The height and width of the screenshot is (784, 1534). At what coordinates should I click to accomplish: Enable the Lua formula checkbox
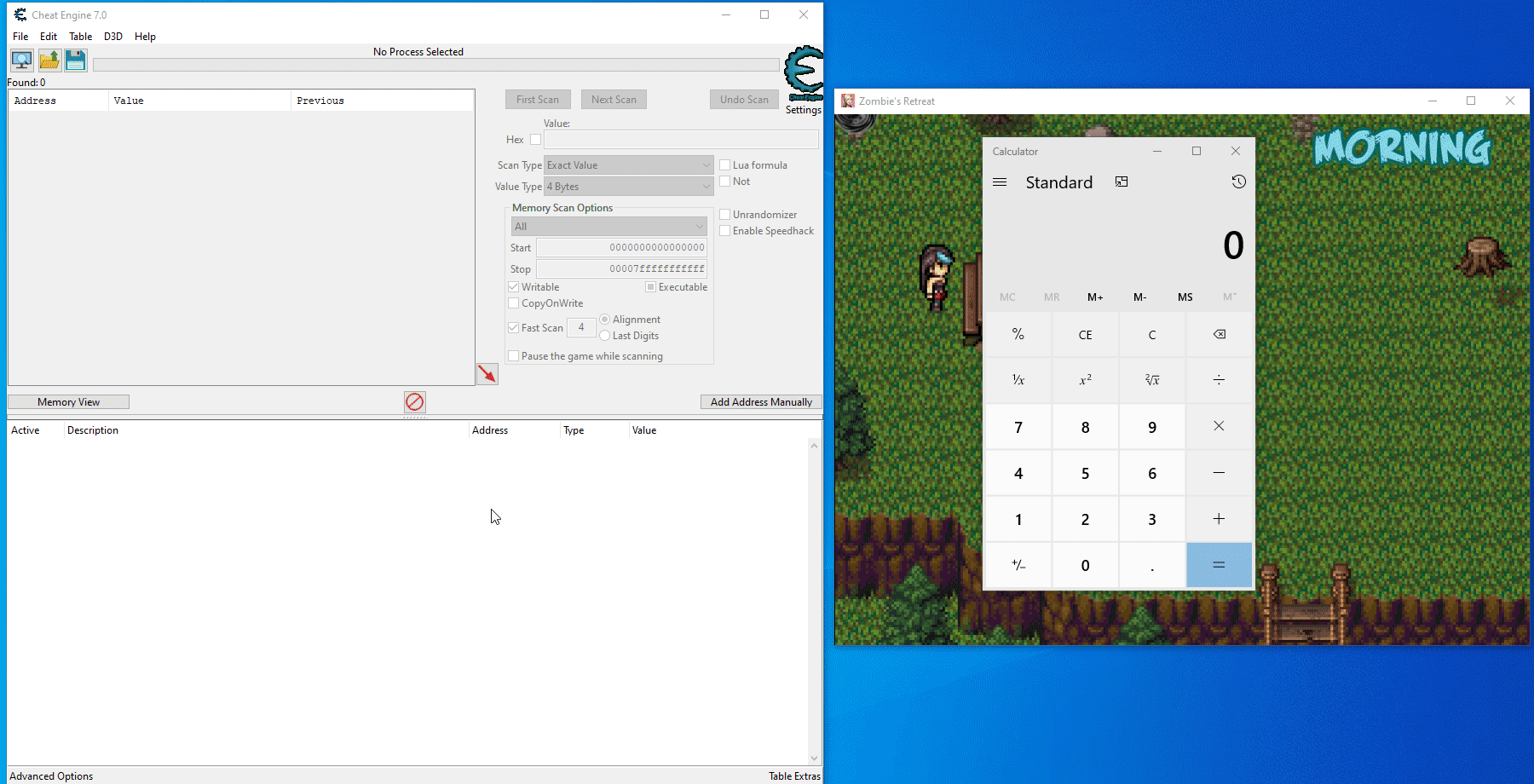(x=725, y=165)
